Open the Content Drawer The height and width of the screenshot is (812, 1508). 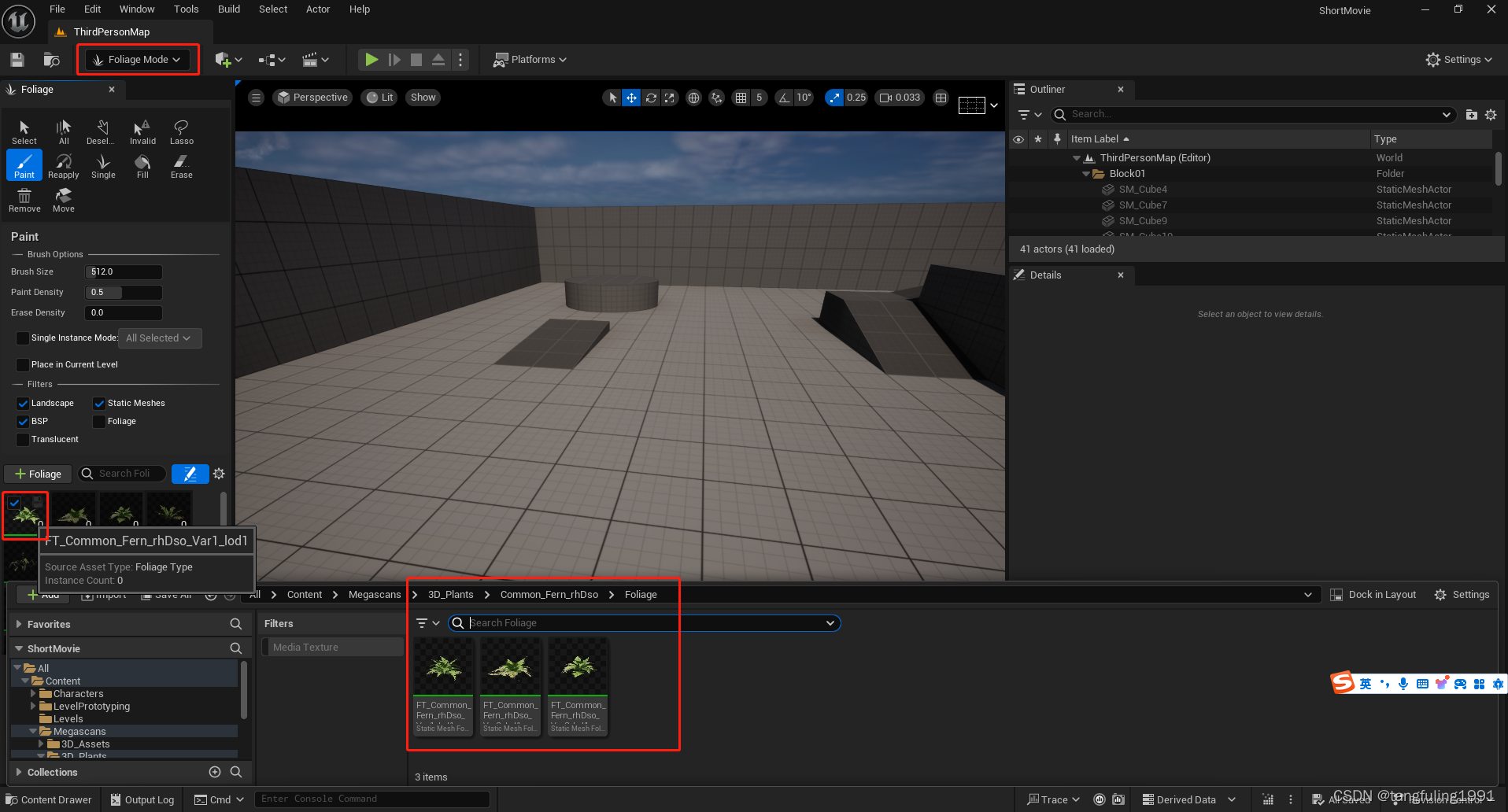49,799
